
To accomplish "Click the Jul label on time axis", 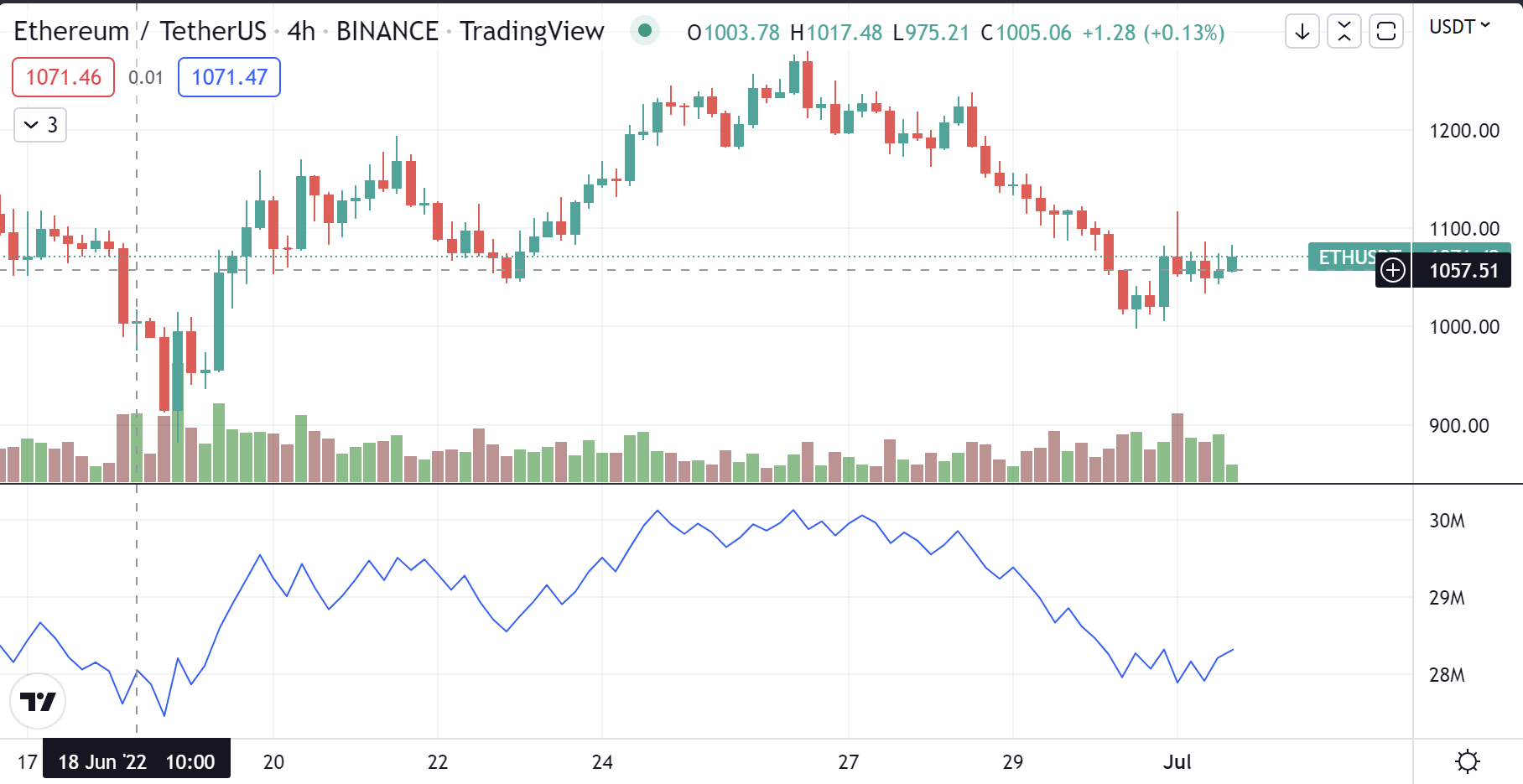I will [x=1177, y=761].
